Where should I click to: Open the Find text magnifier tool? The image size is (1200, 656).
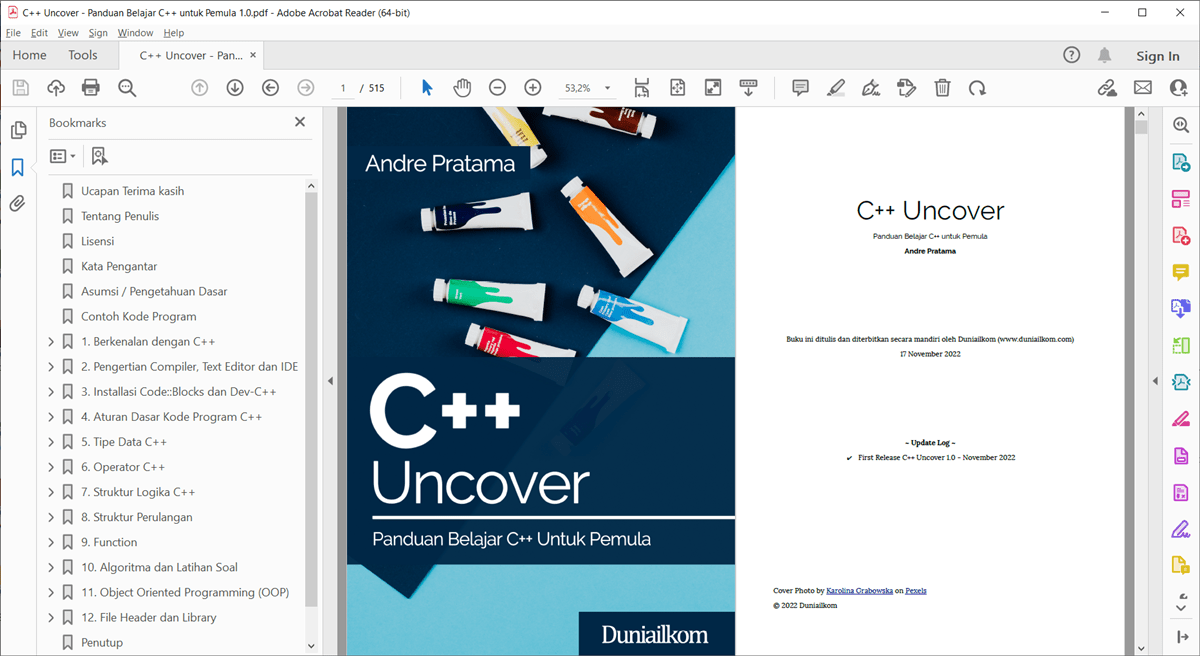(127, 88)
